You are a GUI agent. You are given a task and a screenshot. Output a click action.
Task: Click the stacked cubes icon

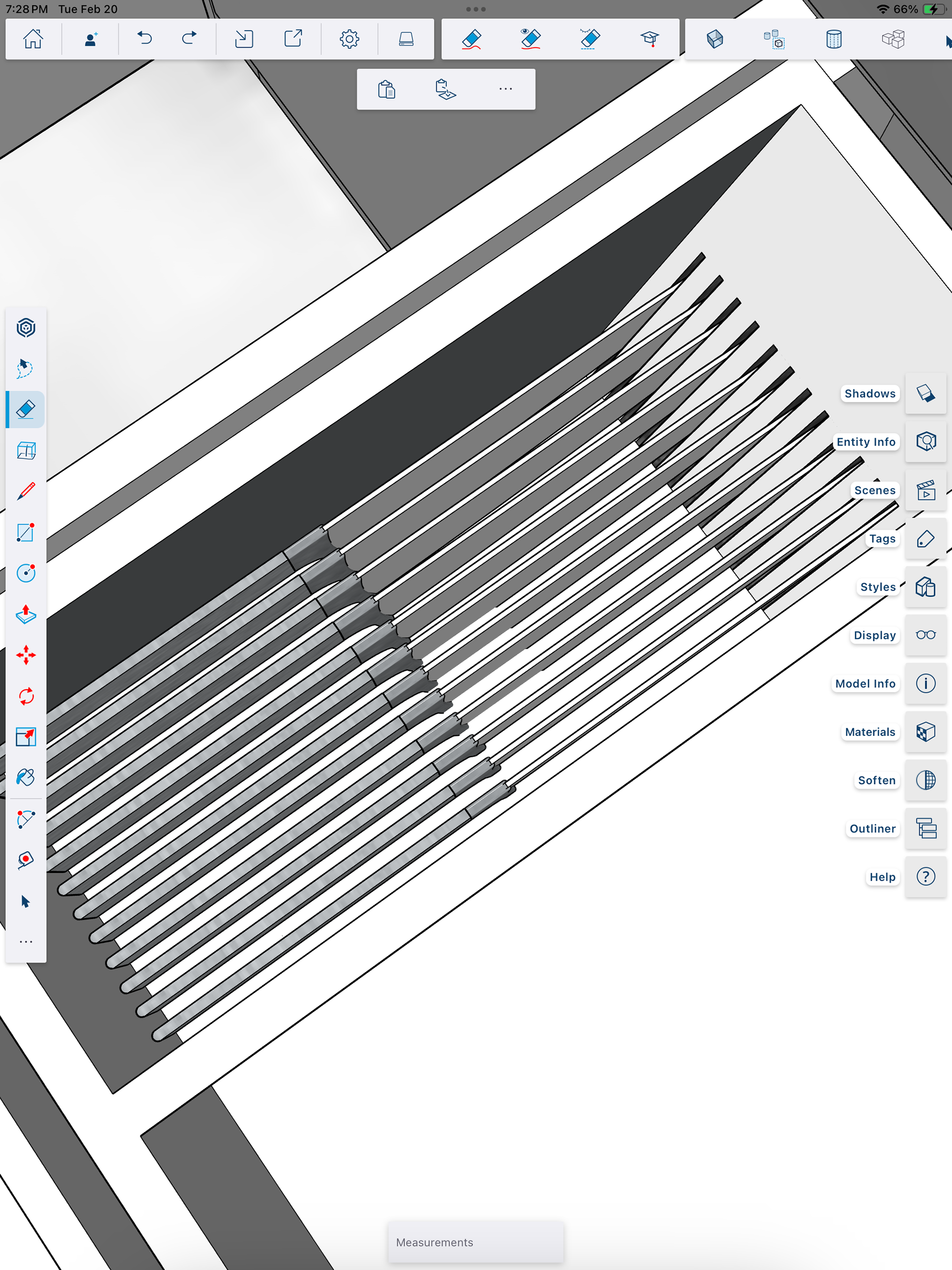click(893, 39)
